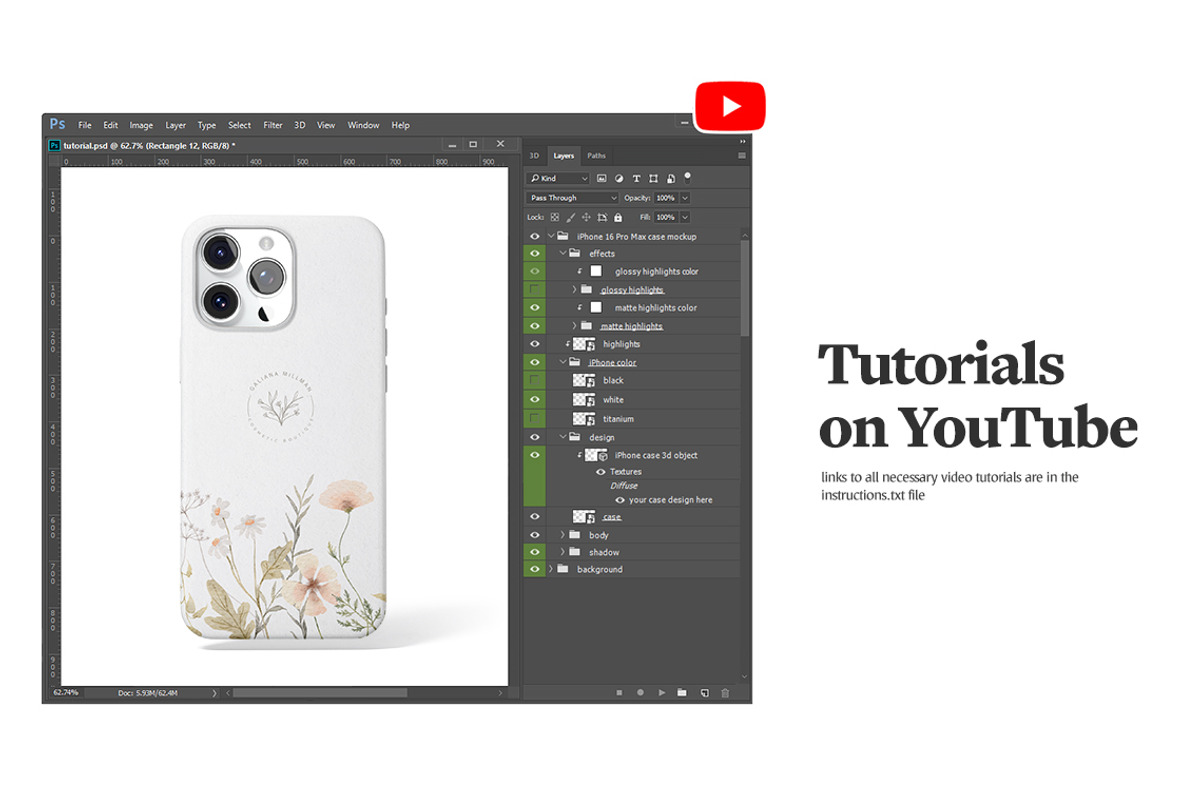Click the 62.74% zoom field
The image size is (1200, 800).
[65, 692]
